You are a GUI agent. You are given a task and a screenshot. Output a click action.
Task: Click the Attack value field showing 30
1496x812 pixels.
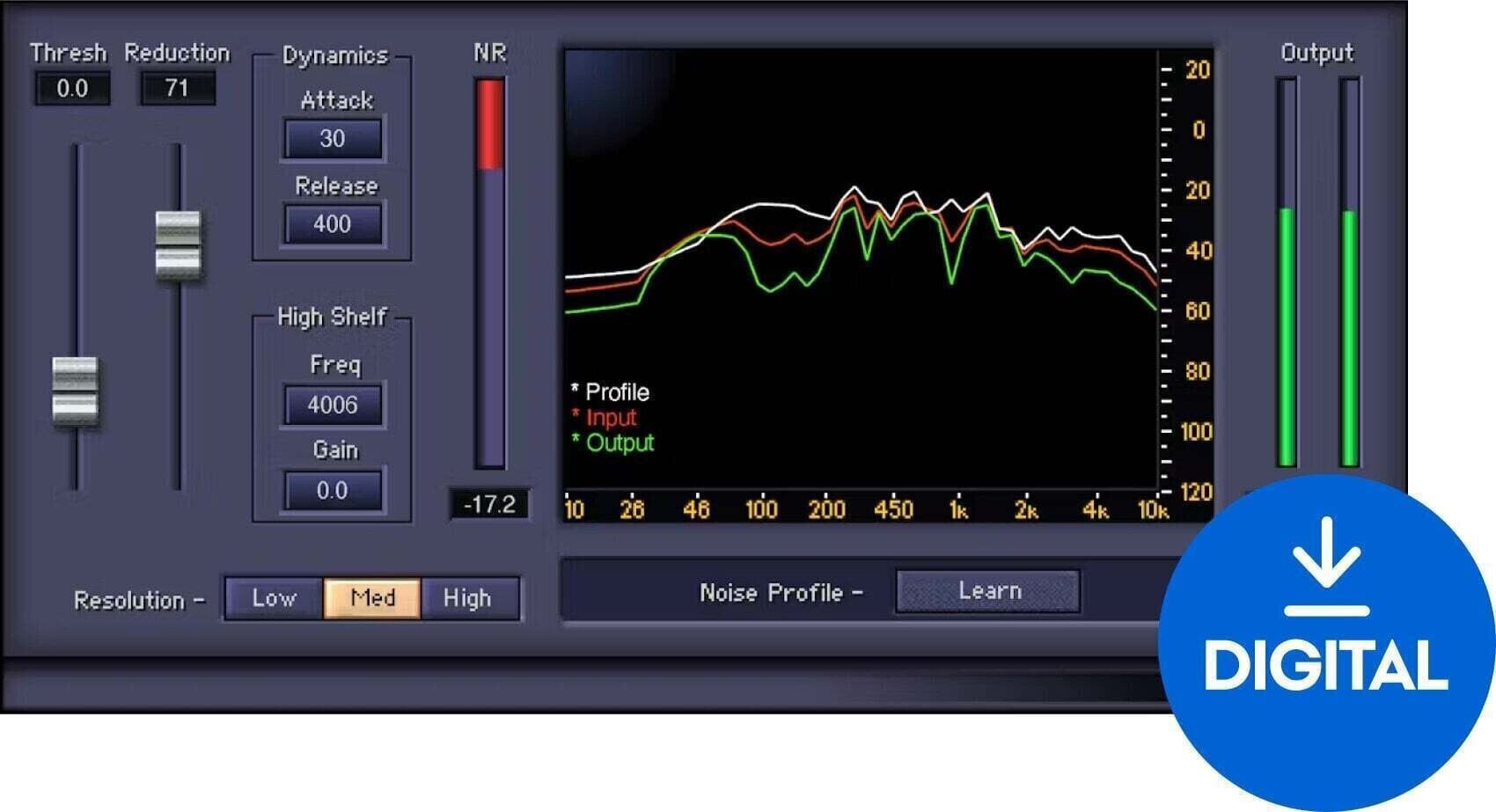pos(333,139)
